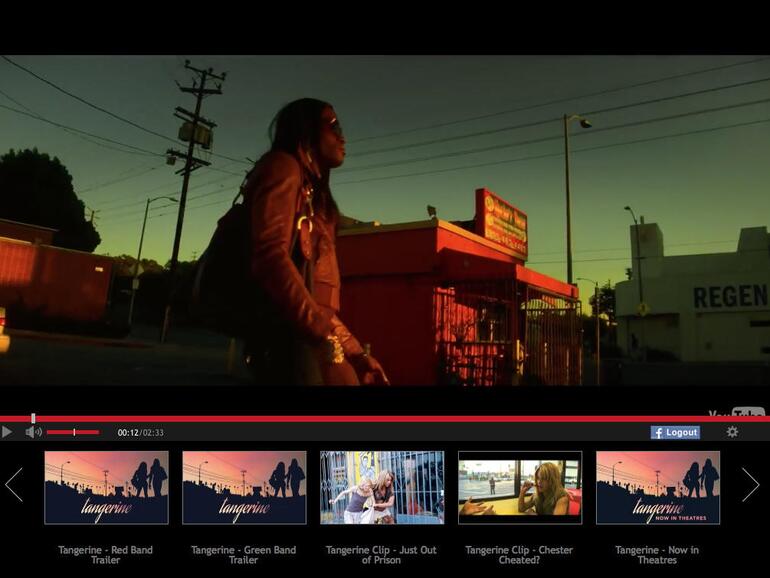
Task: Click the previous carousel arrow
Action: click(x=14, y=484)
